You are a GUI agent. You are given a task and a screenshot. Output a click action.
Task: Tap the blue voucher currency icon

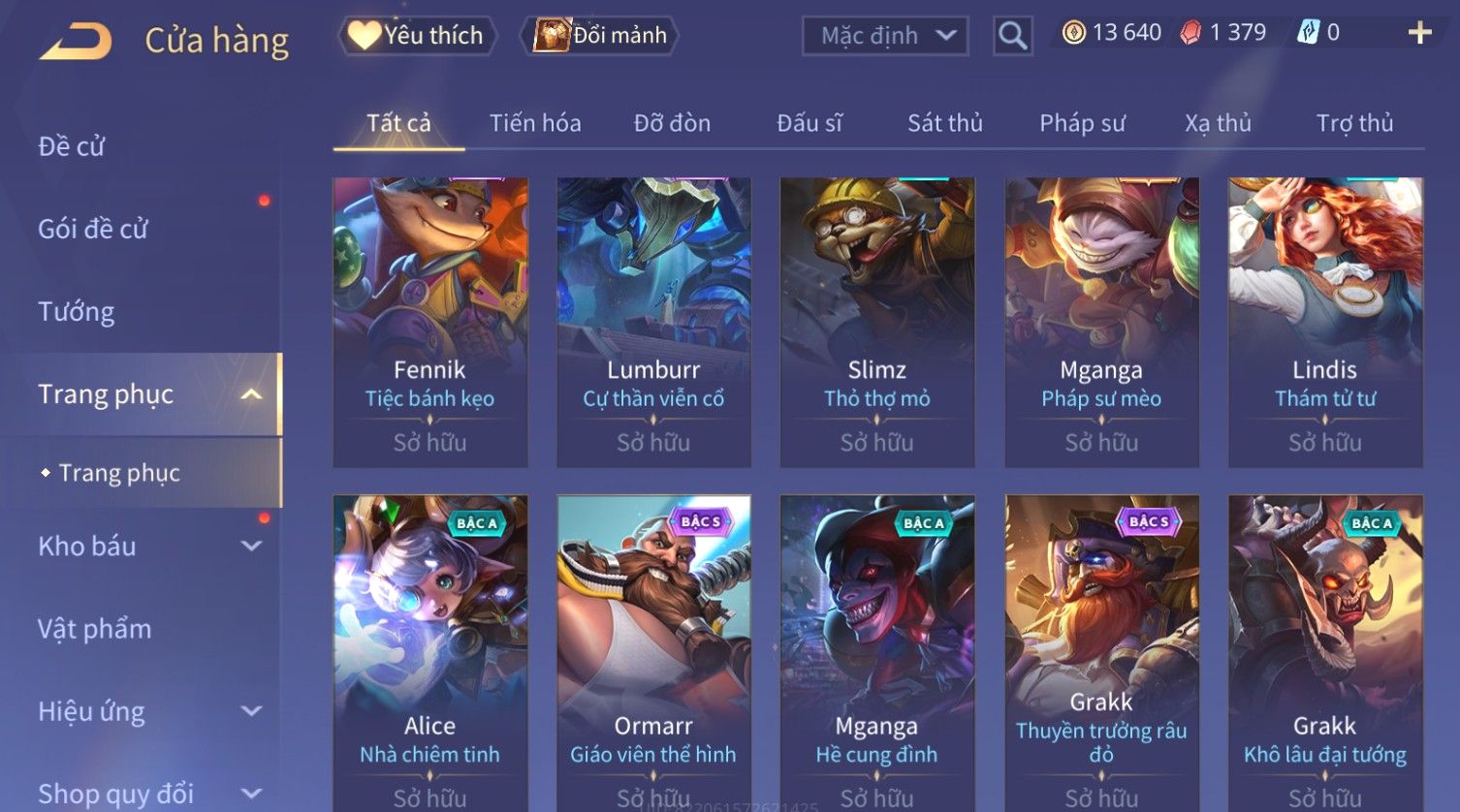pyautogui.click(x=1308, y=33)
